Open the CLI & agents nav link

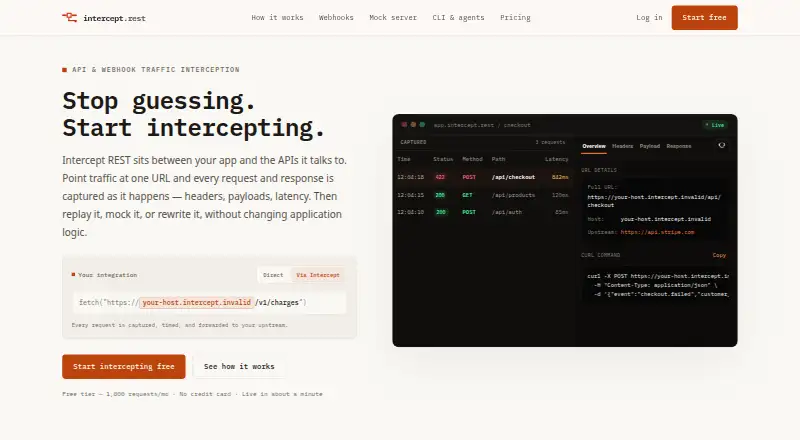coord(458,17)
